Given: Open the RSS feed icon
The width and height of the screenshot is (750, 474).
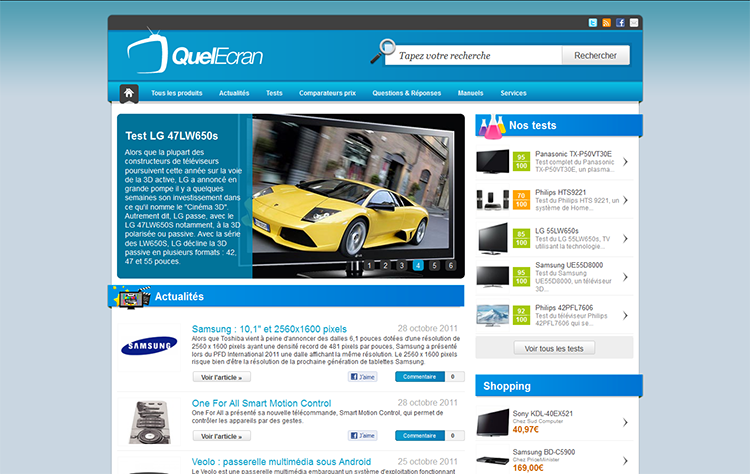Looking at the screenshot, I should tap(607, 22).
